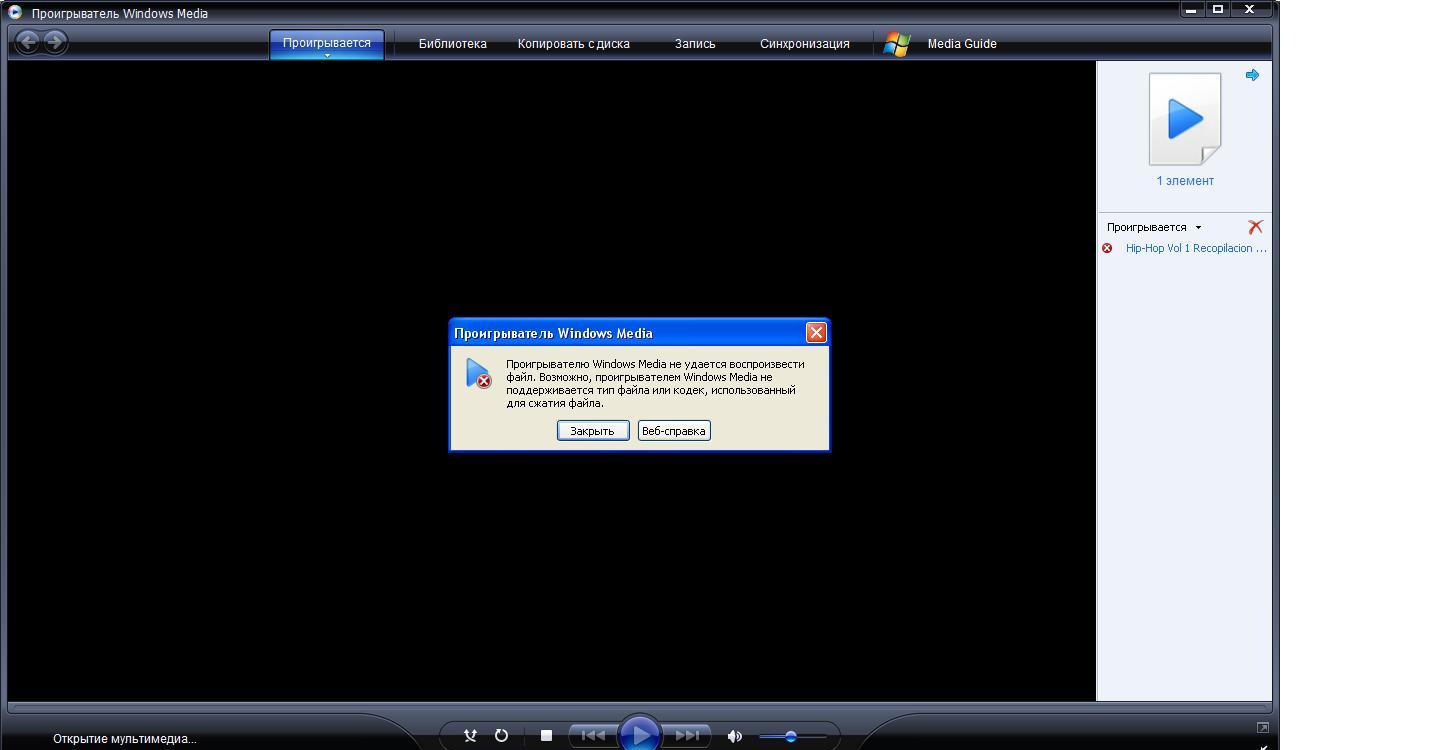Click the blue arrow to hide list pane
1440x750 pixels.
coord(1252,75)
